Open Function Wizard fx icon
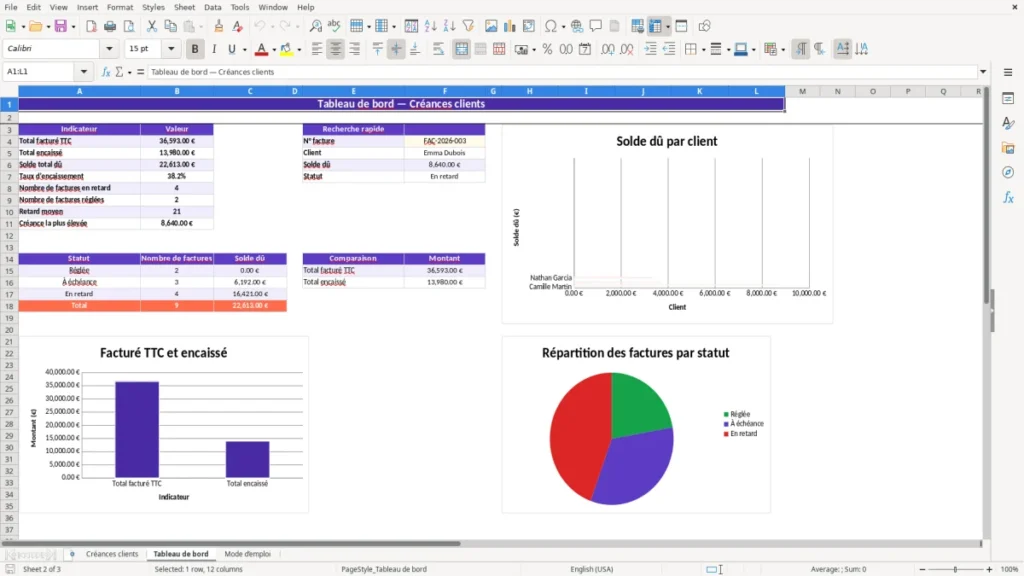The width and height of the screenshot is (1024, 576). click(106, 72)
